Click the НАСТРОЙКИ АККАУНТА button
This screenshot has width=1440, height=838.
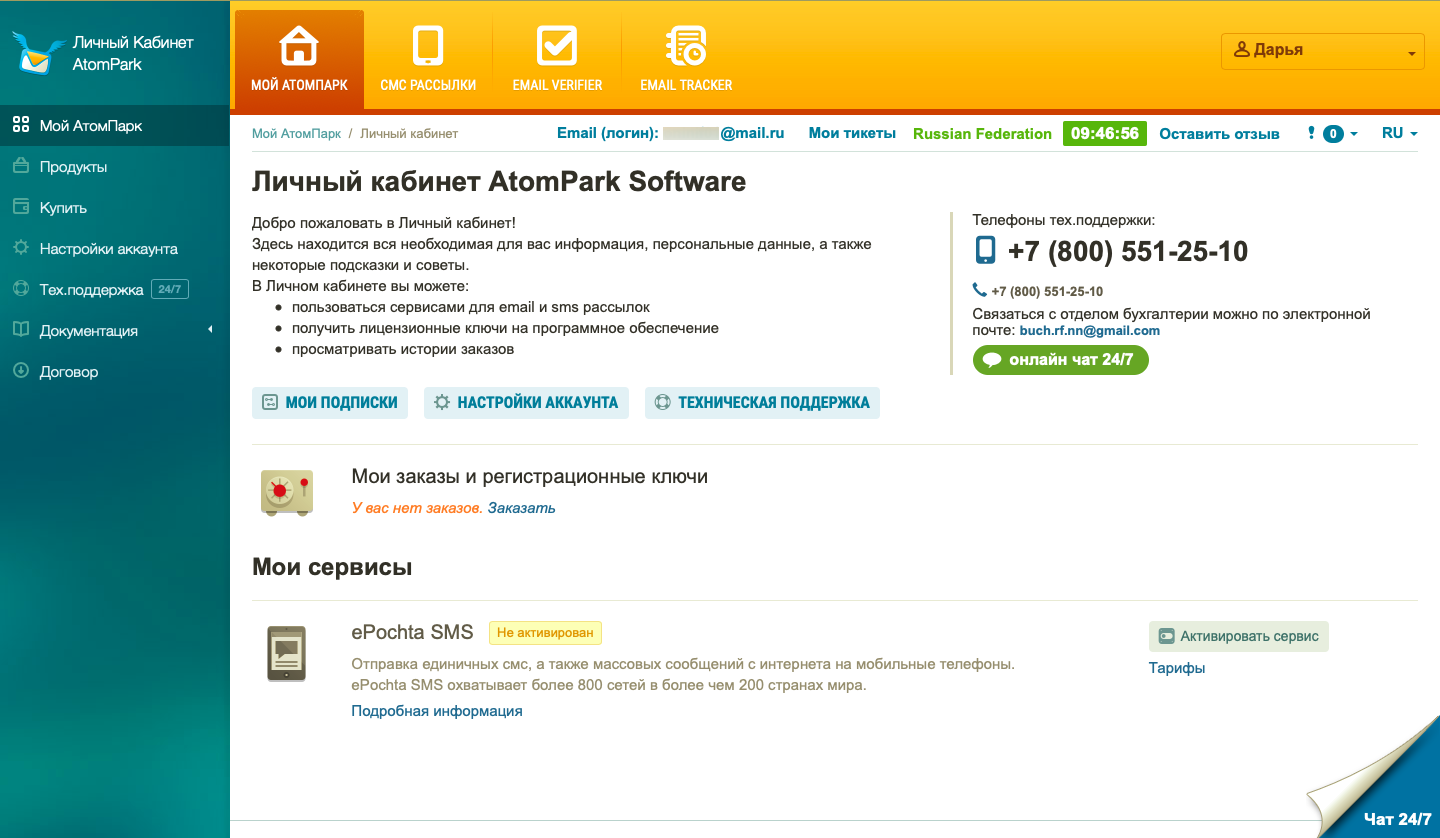(526, 403)
